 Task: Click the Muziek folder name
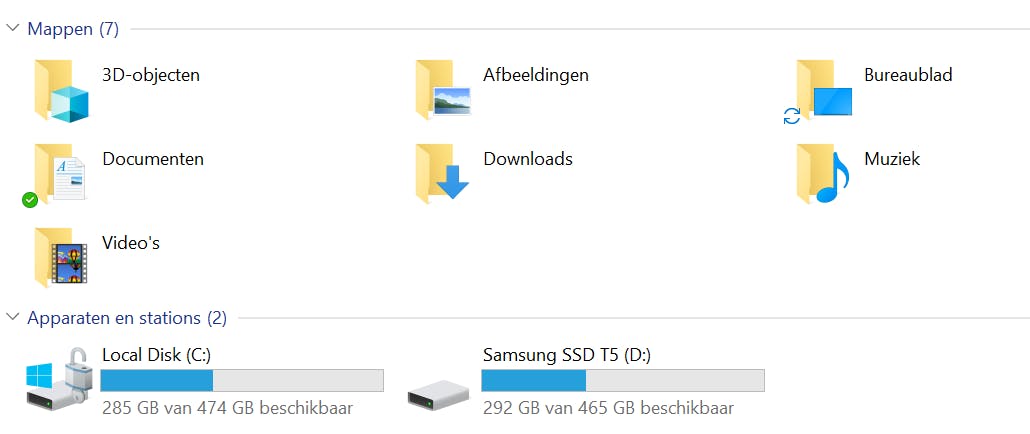click(892, 159)
